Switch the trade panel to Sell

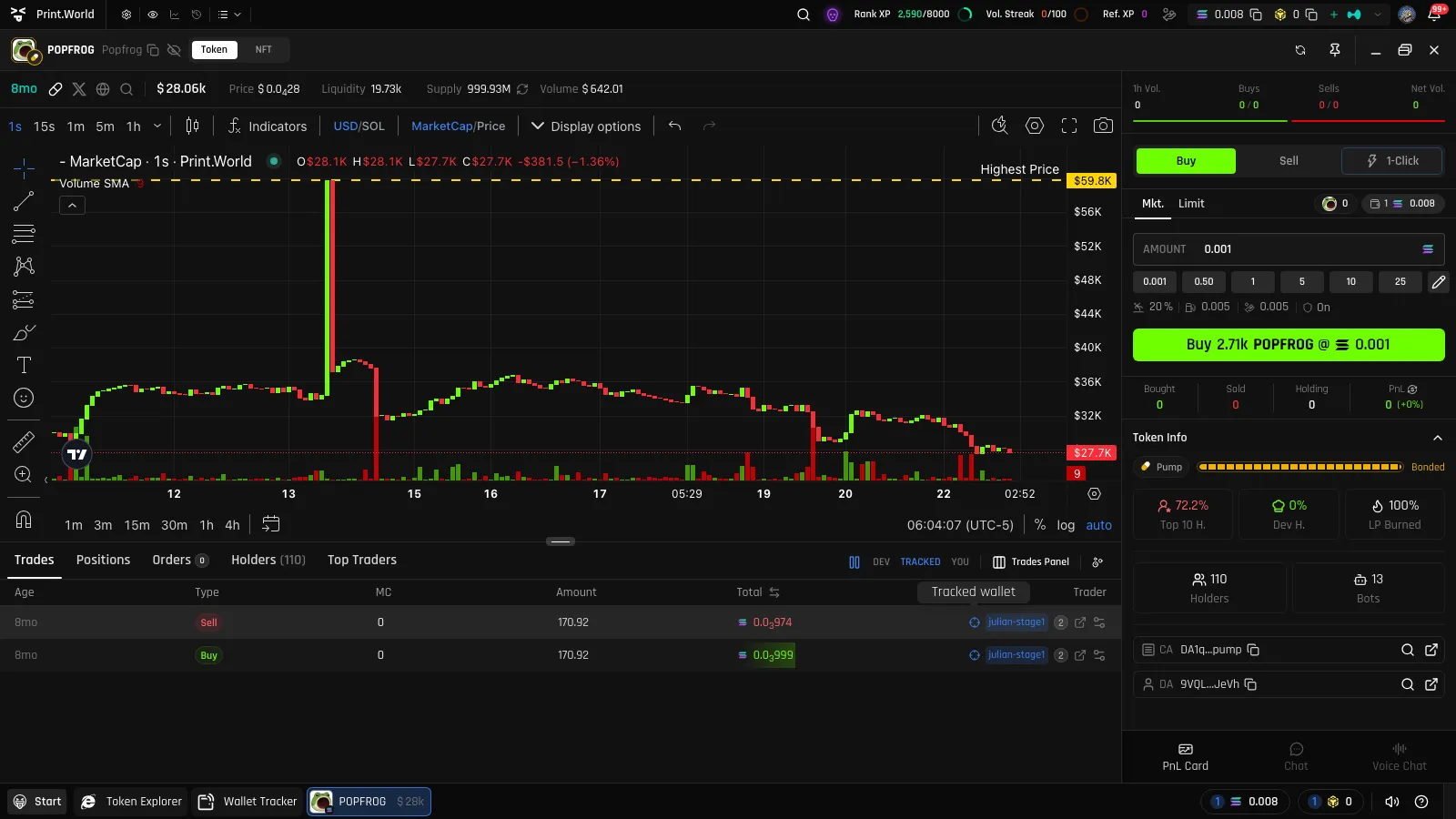click(x=1289, y=161)
